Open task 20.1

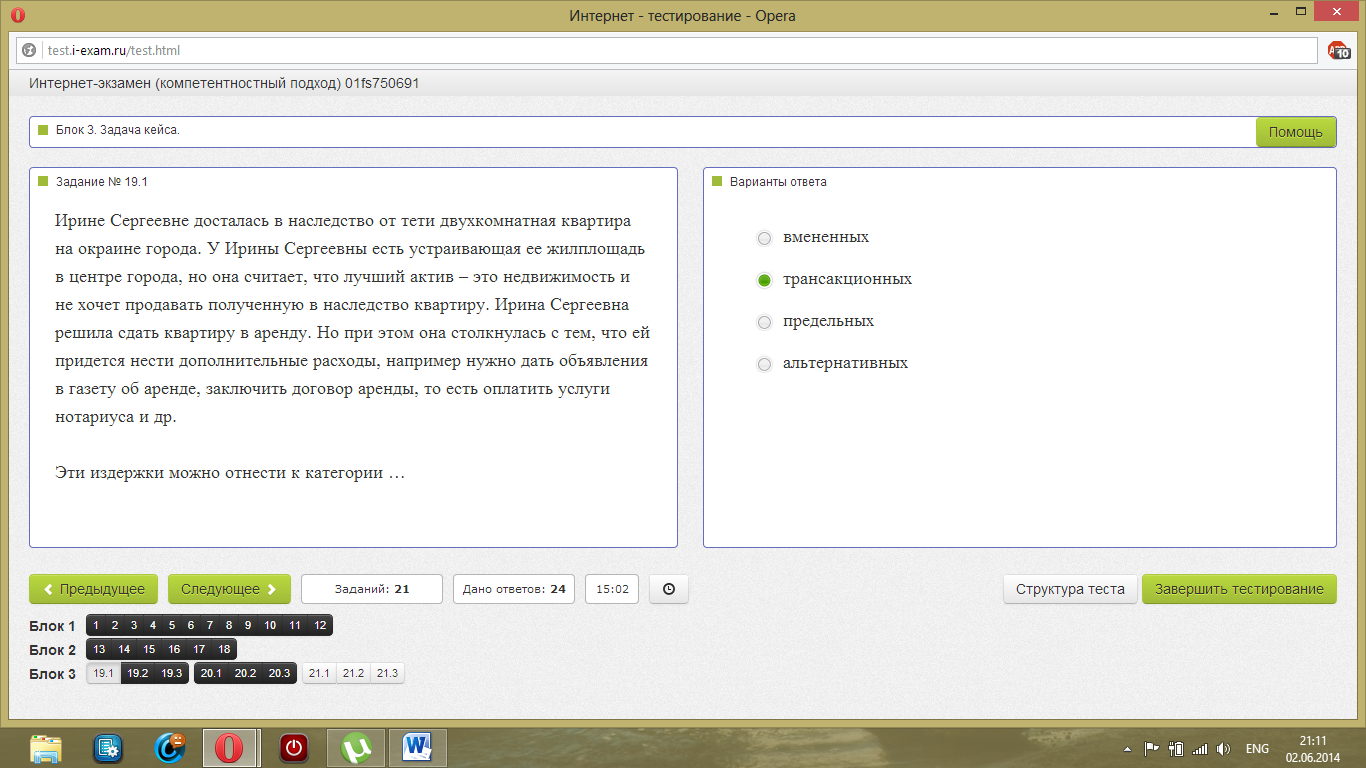point(211,673)
